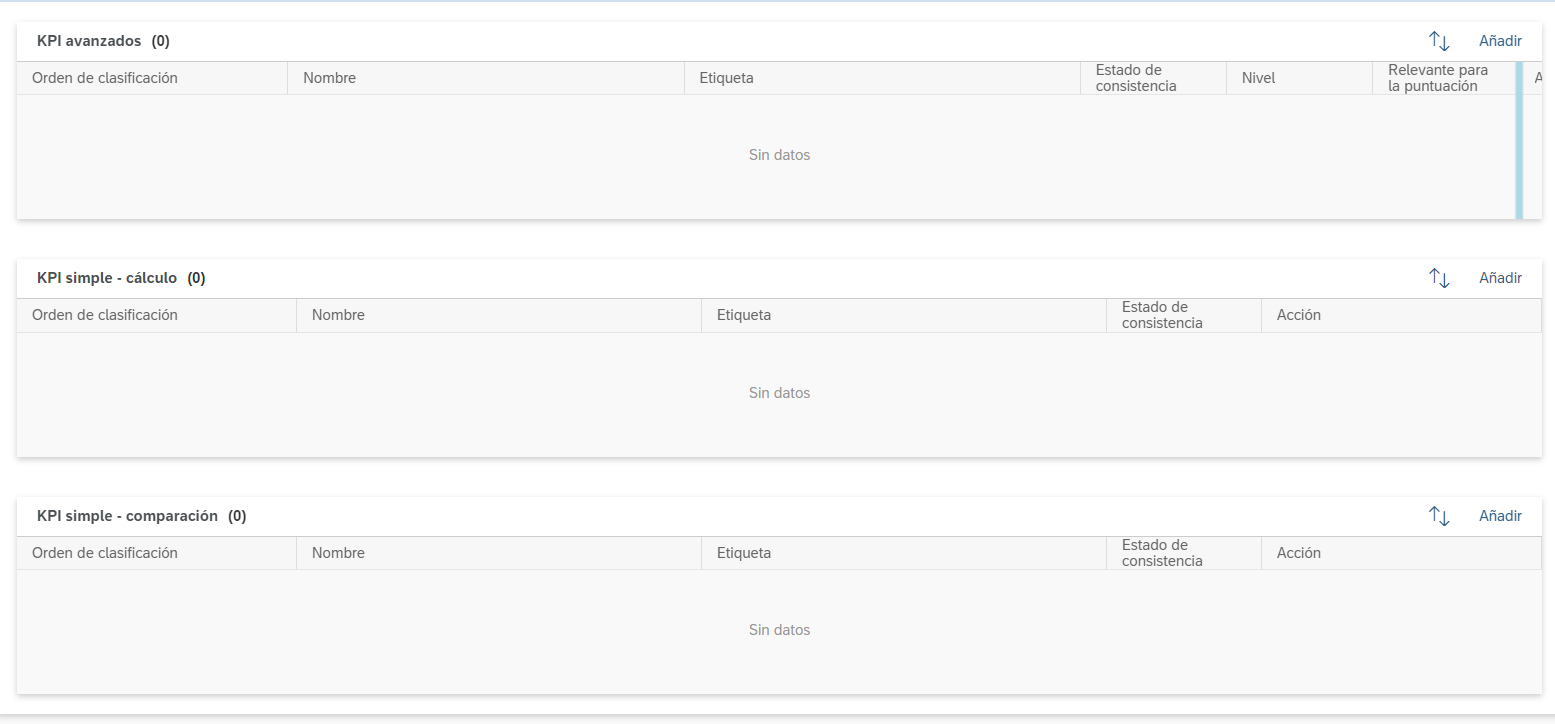Click Relevante para la puntuación column header
The width and height of the screenshot is (1555, 724).
tap(1445, 78)
